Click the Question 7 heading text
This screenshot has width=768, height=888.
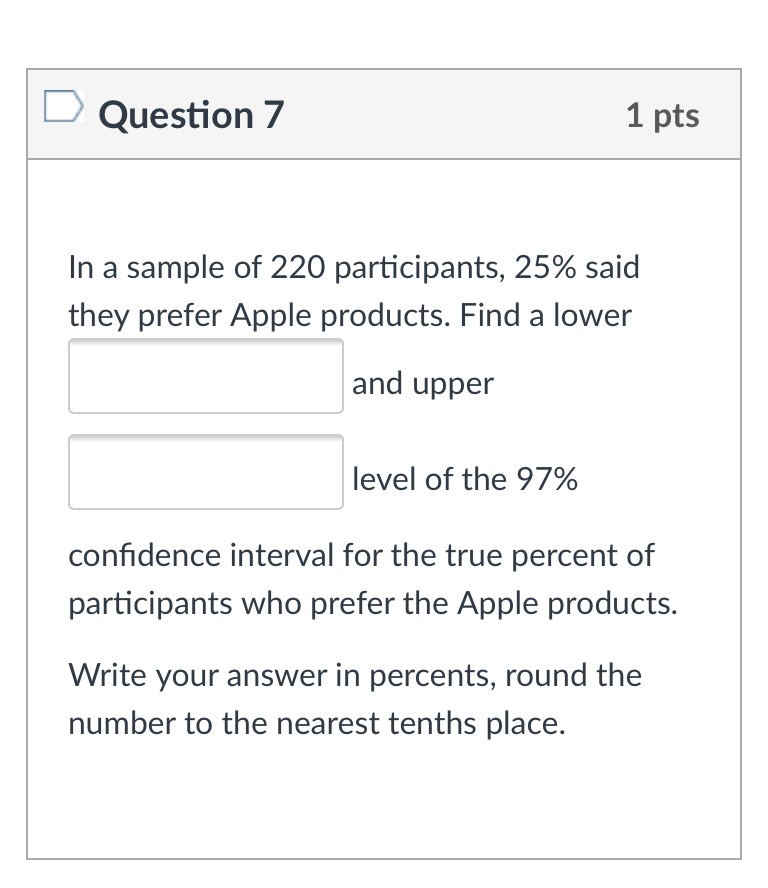(189, 114)
